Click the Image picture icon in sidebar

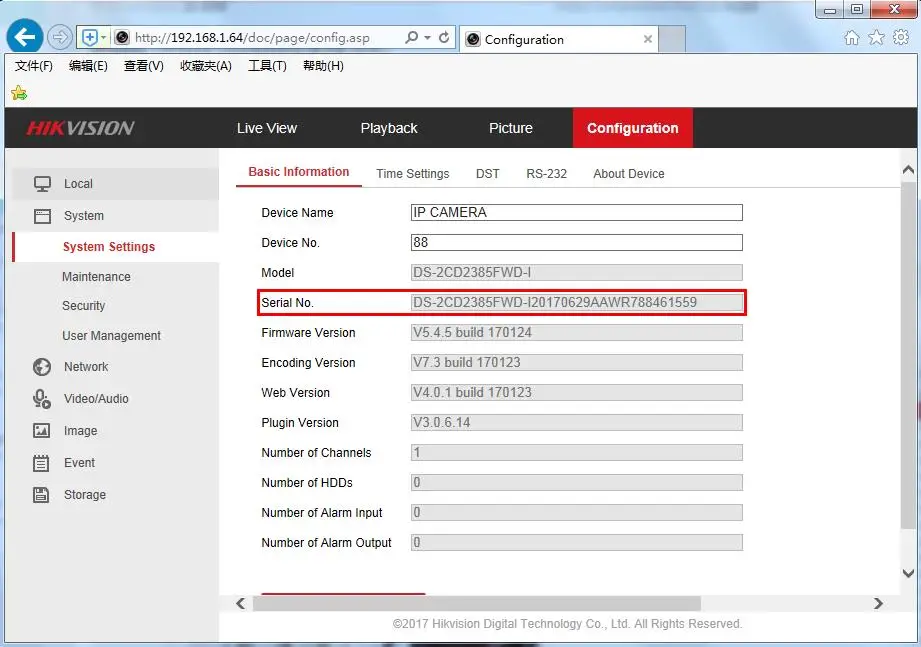click(x=41, y=431)
